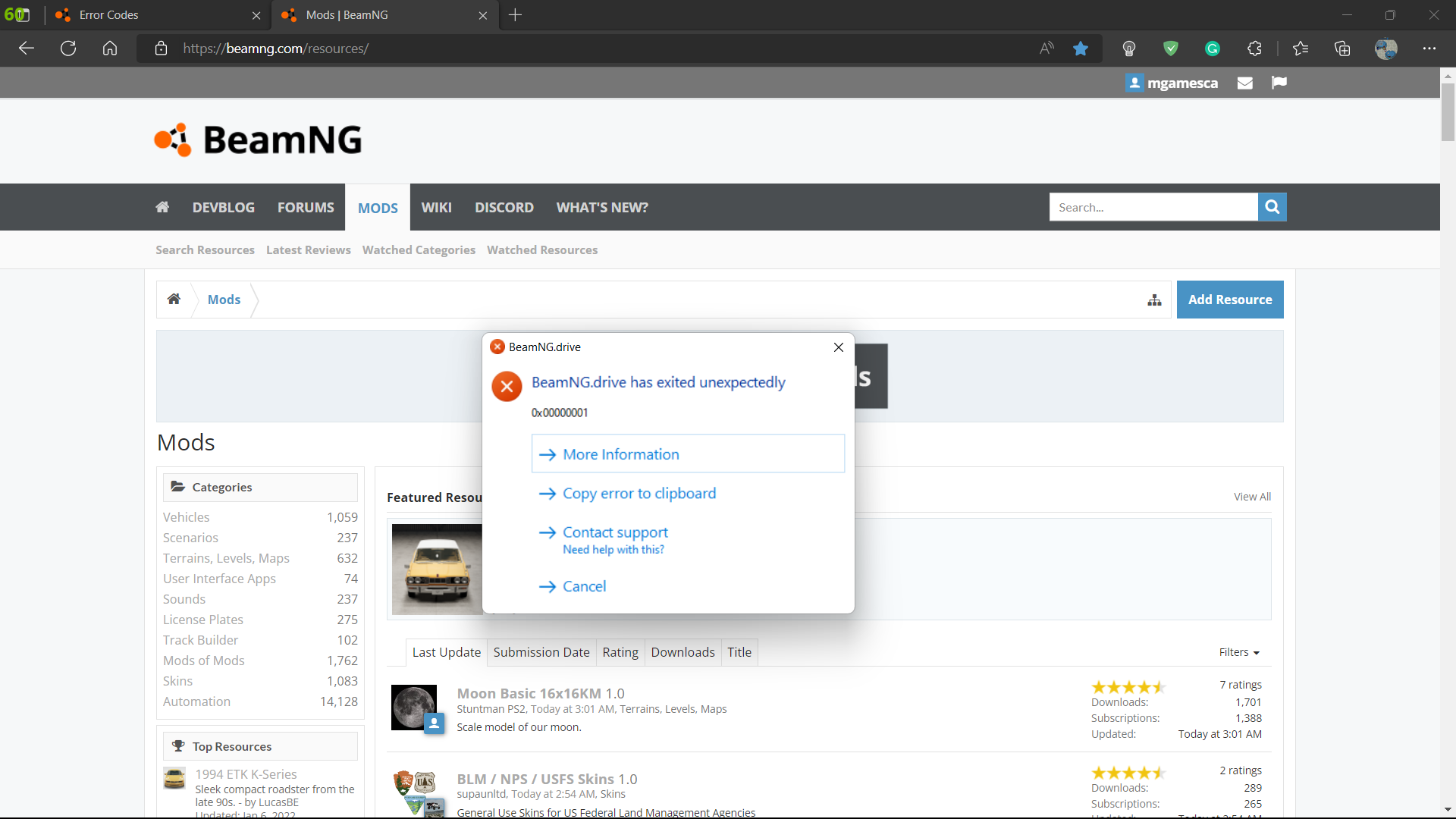
Task: Click the Add Resource button
Action: [x=1229, y=300]
